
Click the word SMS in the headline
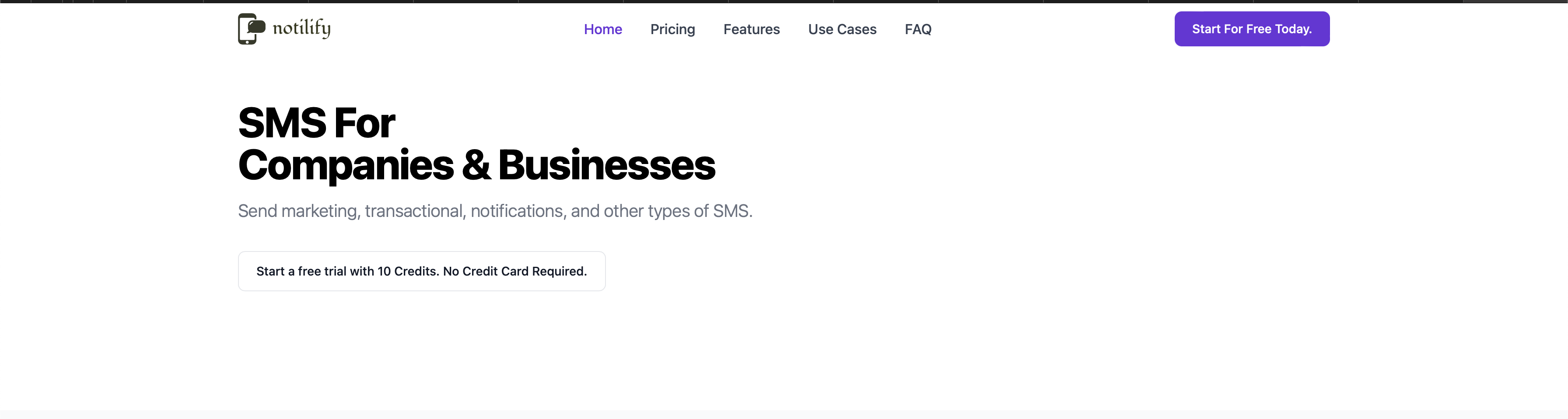282,123
